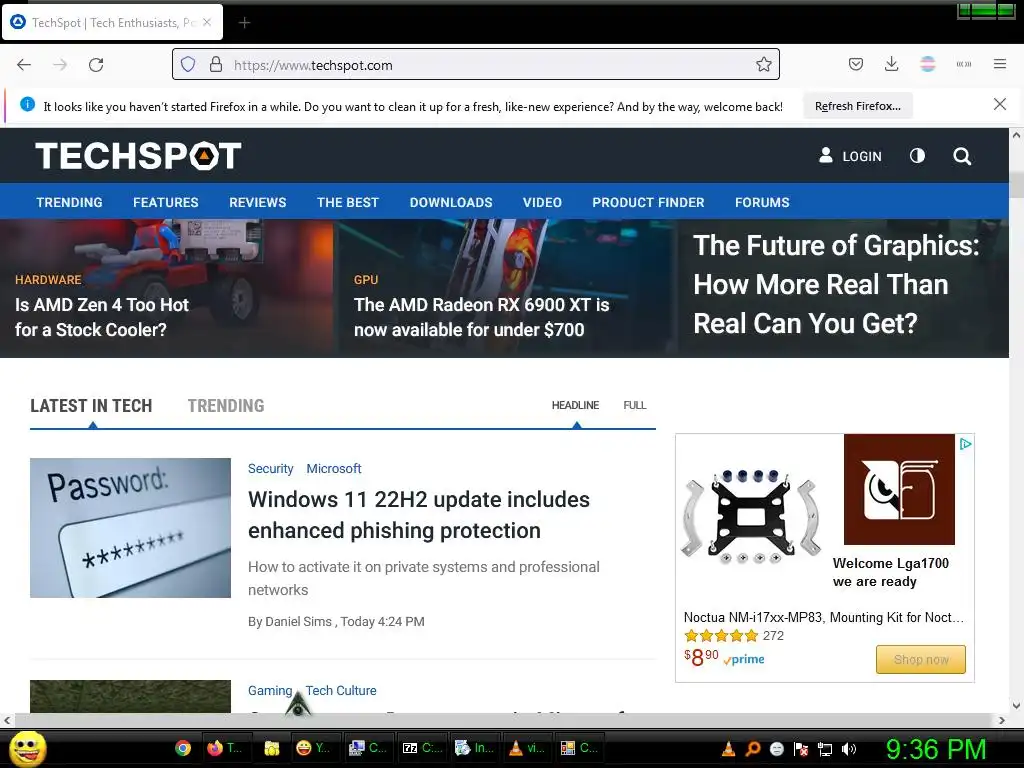
Task: Click the address bar showing techspot.com
Action: tap(475, 65)
